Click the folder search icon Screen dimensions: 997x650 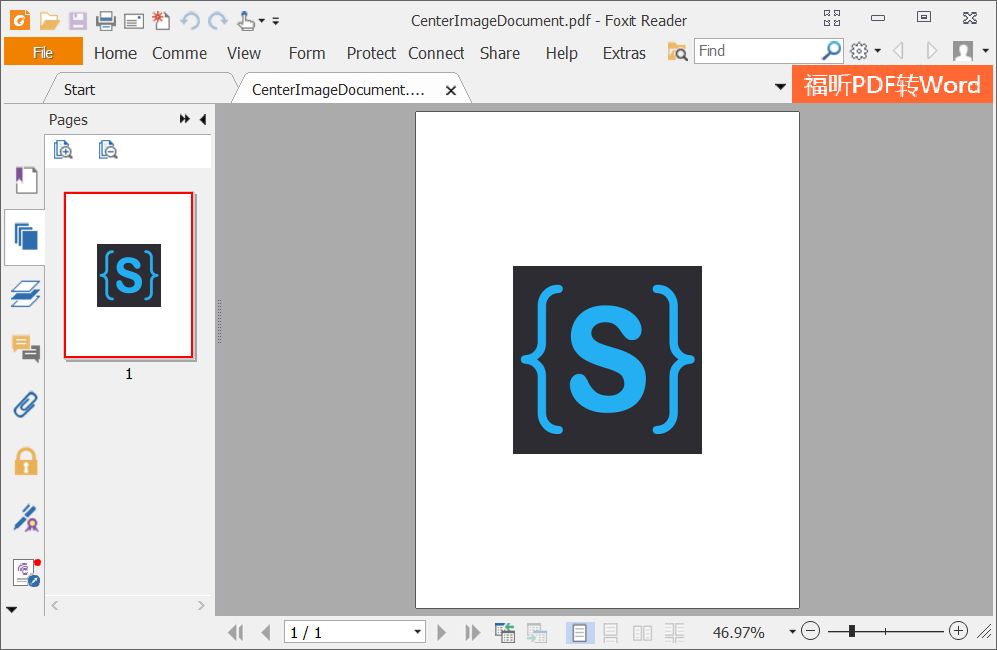pyautogui.click(x=677, y=51)
